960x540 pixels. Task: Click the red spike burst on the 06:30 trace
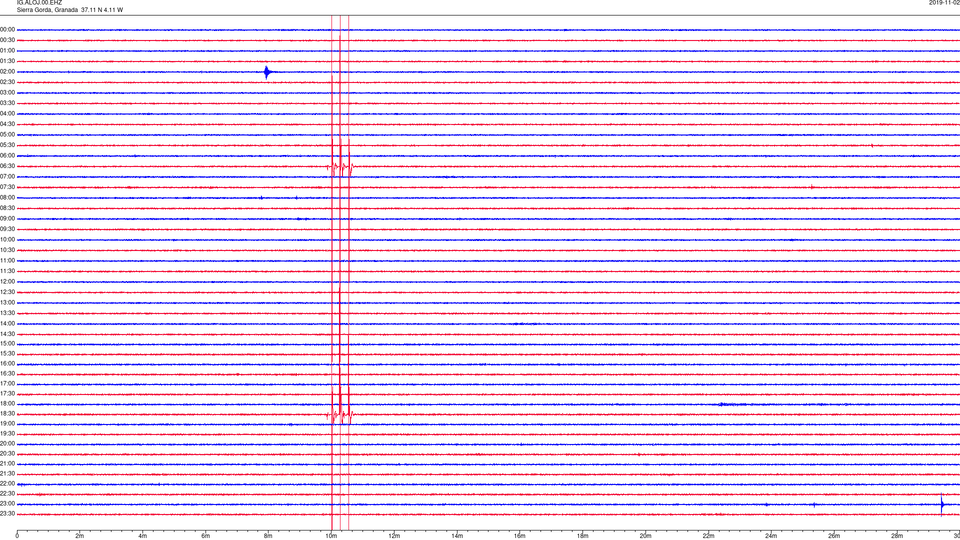pyautogui.click(x=340, y=166)
